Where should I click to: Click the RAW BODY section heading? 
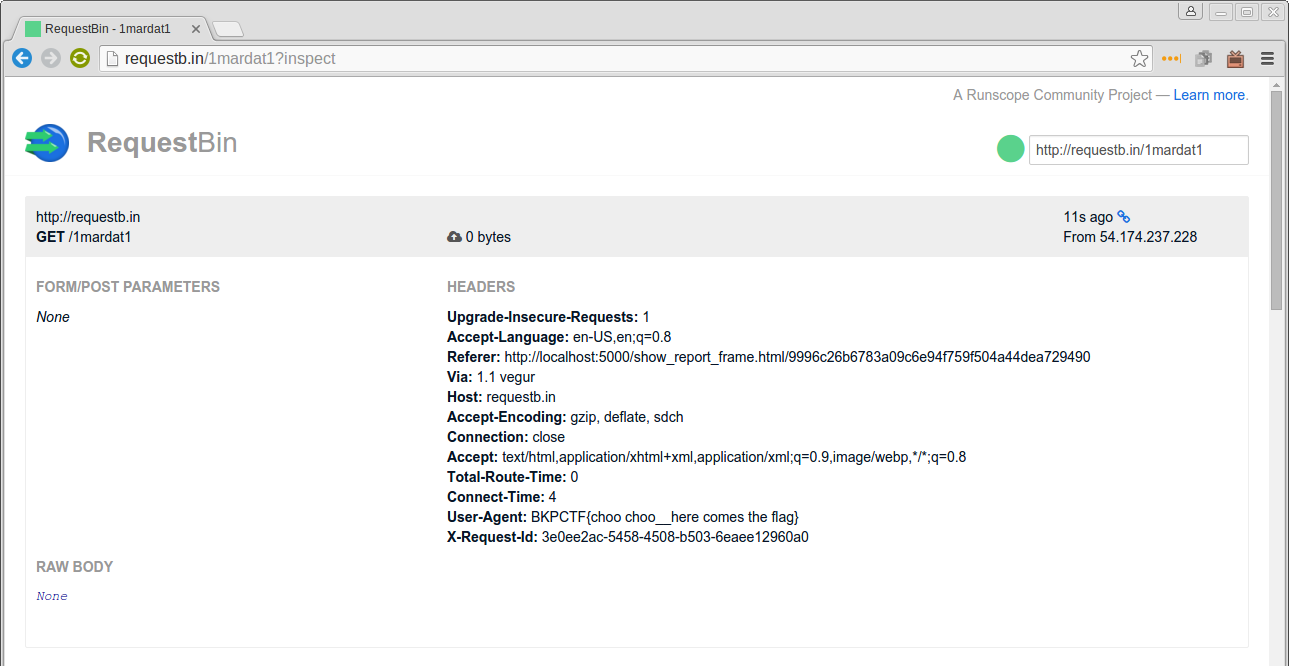click(x=75, y=567)
